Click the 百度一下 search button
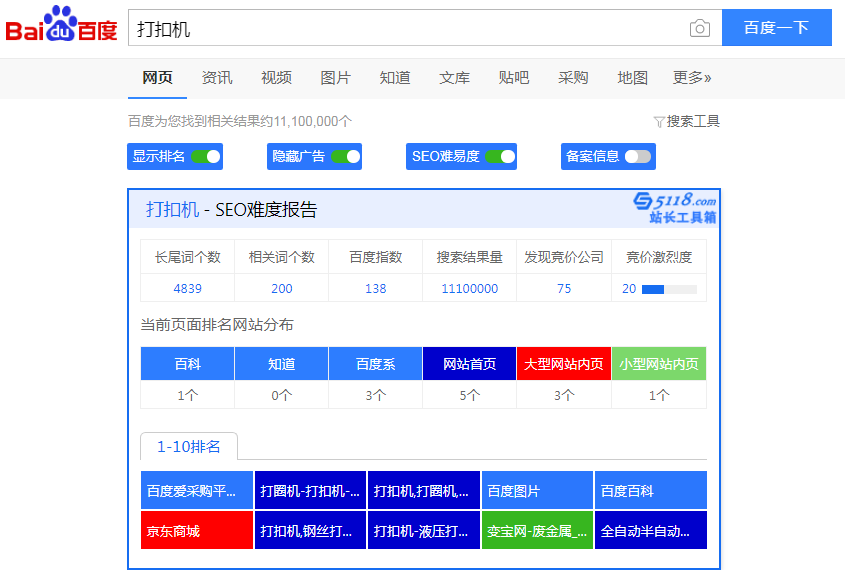The image size is (845, 583). pos(777,27)
